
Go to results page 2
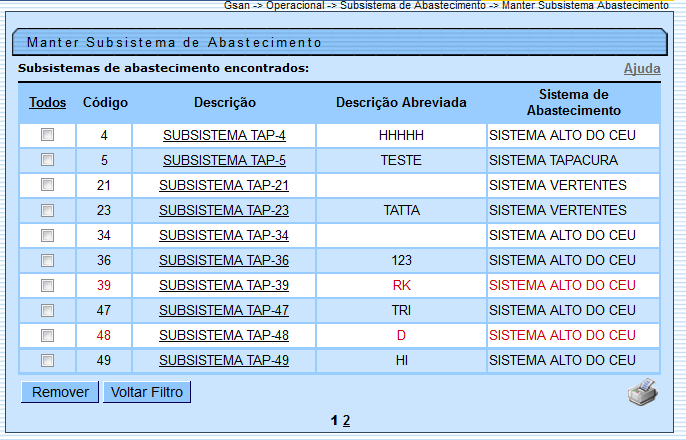[346, 420]
